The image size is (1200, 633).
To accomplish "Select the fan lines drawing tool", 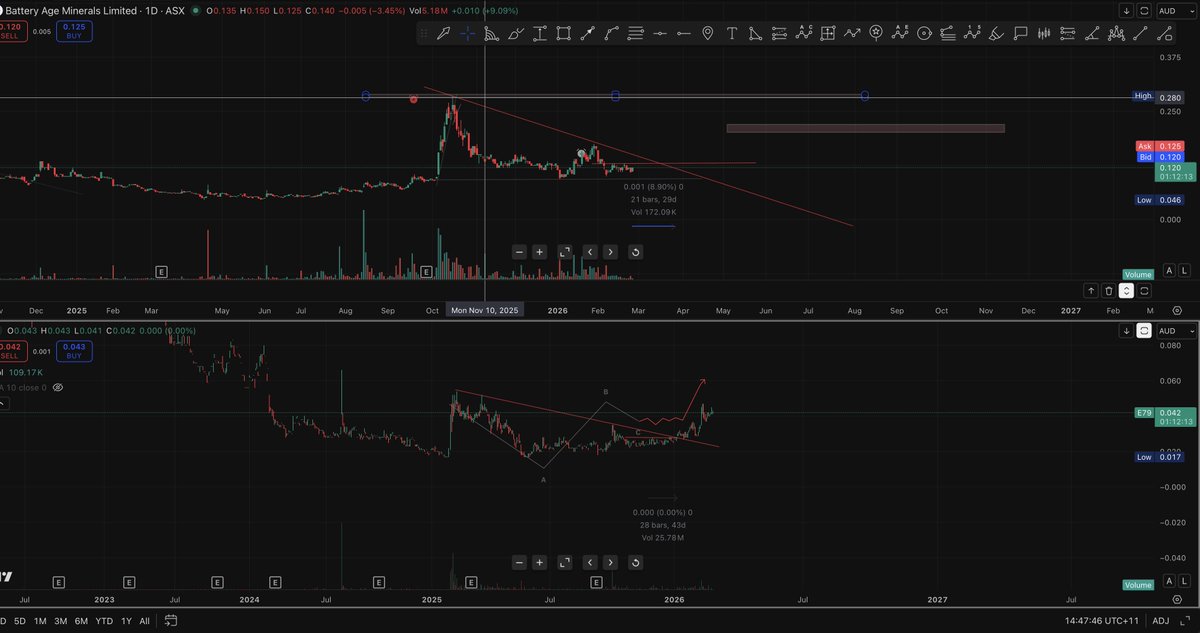I will (492, 33).
